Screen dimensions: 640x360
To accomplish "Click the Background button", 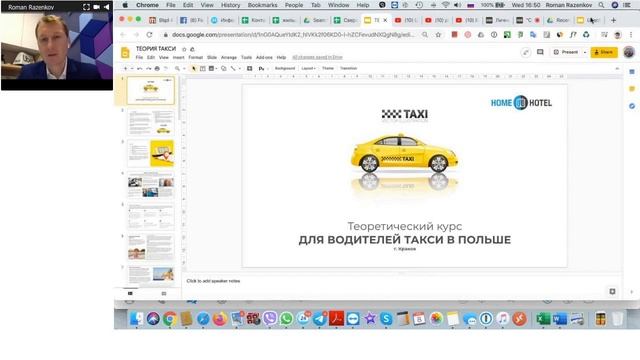I will (x=284, y=69).
